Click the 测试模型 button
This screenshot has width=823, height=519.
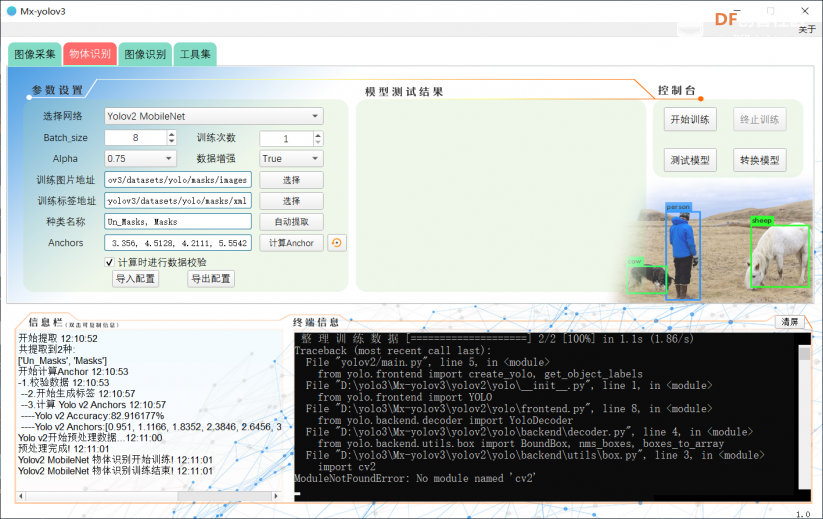(x=690, y=160)
